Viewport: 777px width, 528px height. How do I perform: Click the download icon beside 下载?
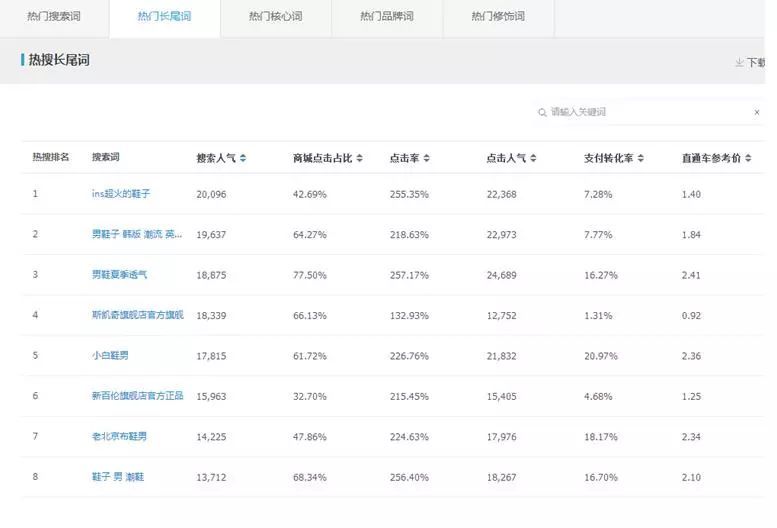pos(739,62)
